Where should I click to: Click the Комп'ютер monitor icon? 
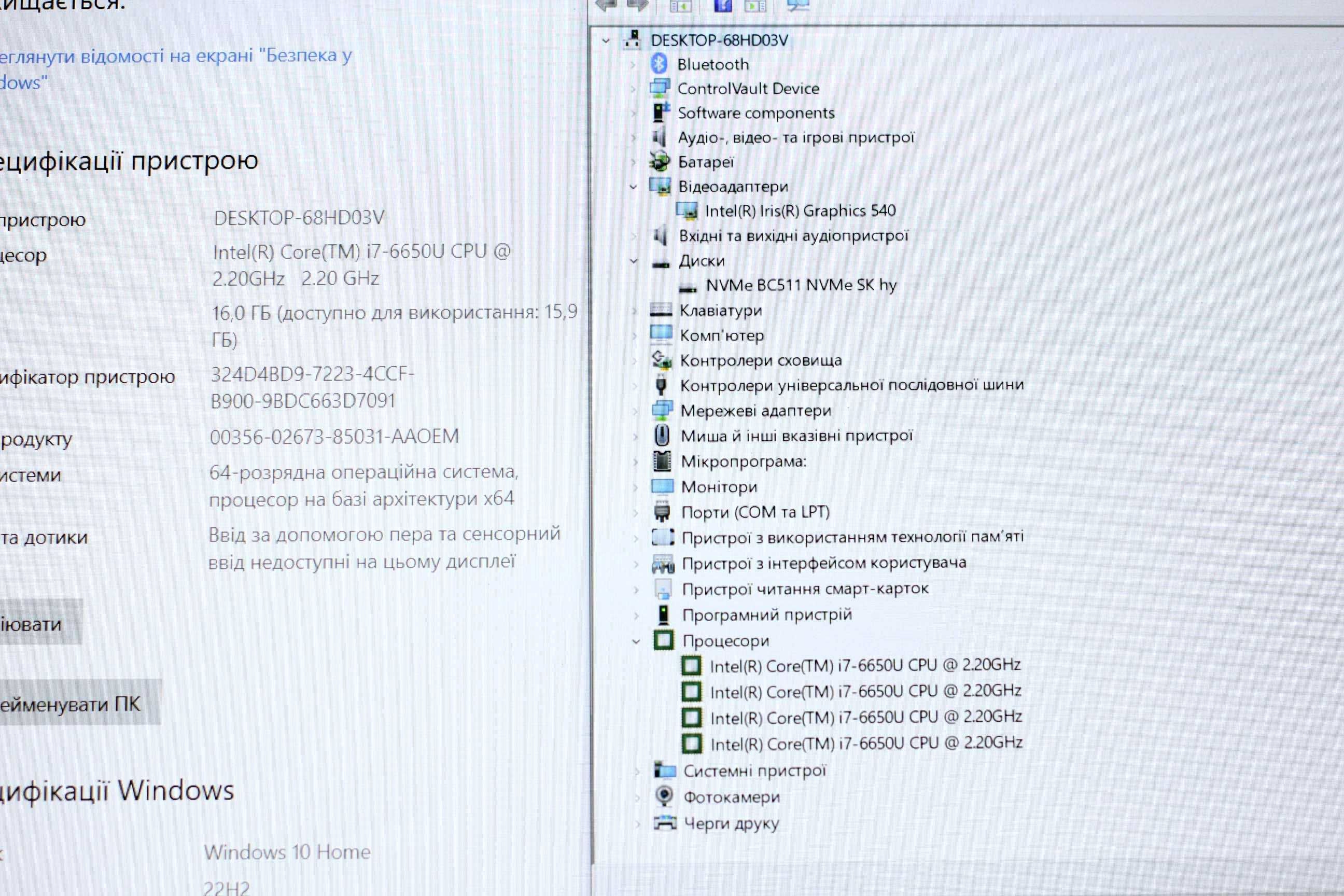(661, 334)
